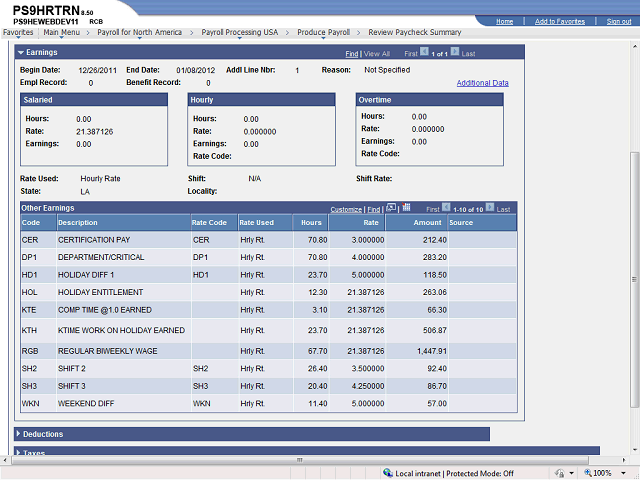Click Last link in Earnings header
Screen dimensions: 640x480
tap(468, 53)
